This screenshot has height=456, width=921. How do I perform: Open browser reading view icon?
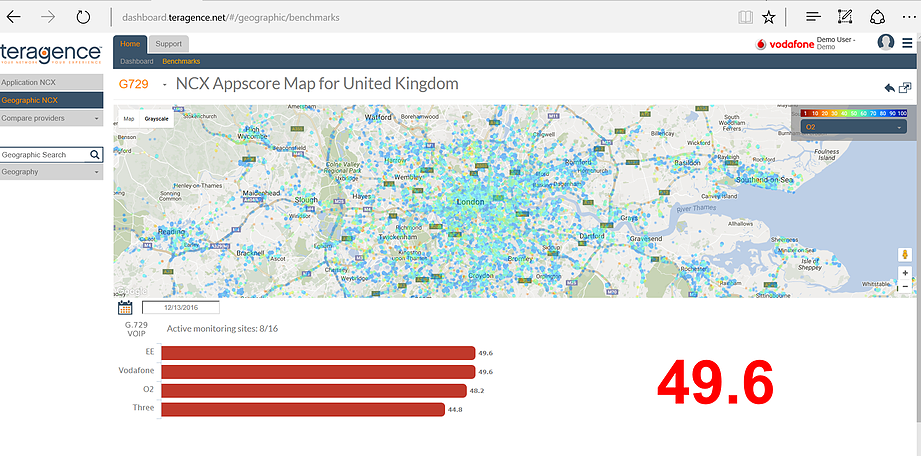pos(745,18)
